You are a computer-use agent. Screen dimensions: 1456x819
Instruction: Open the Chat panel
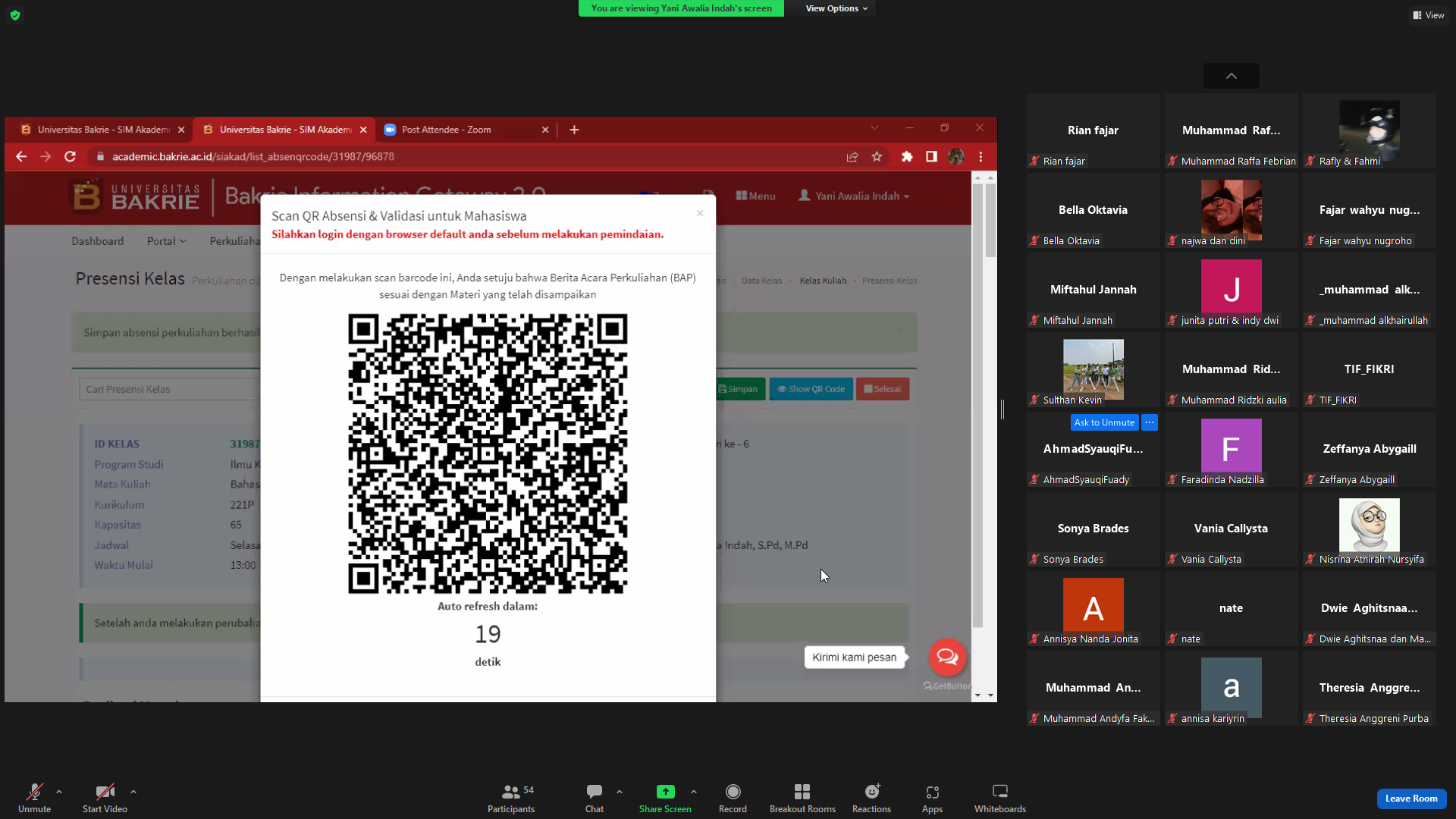tap(595, 798)
